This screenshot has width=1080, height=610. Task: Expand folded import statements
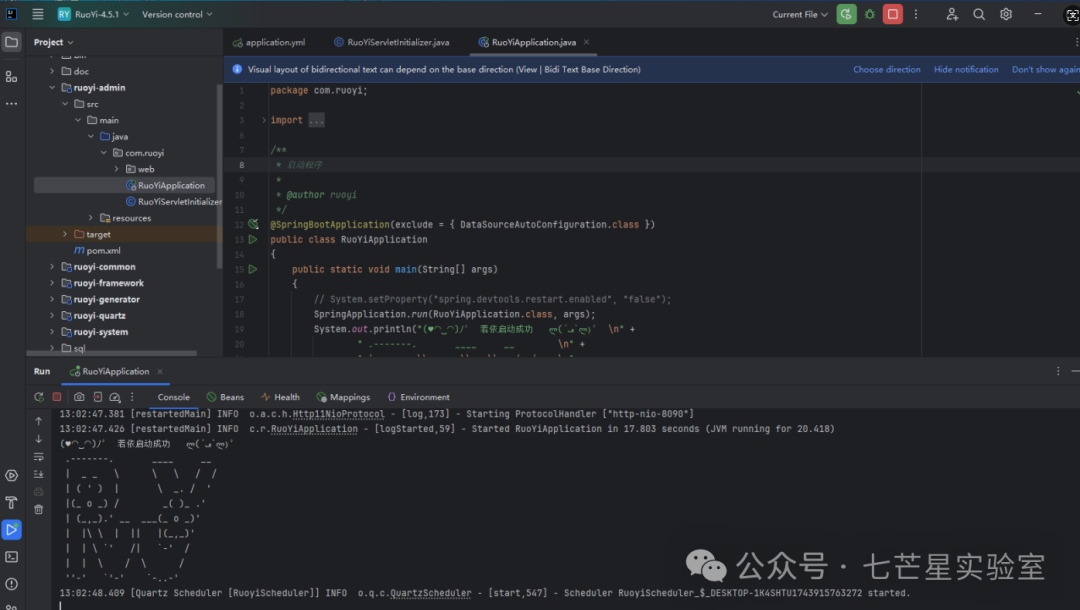(x=264, y=120)
